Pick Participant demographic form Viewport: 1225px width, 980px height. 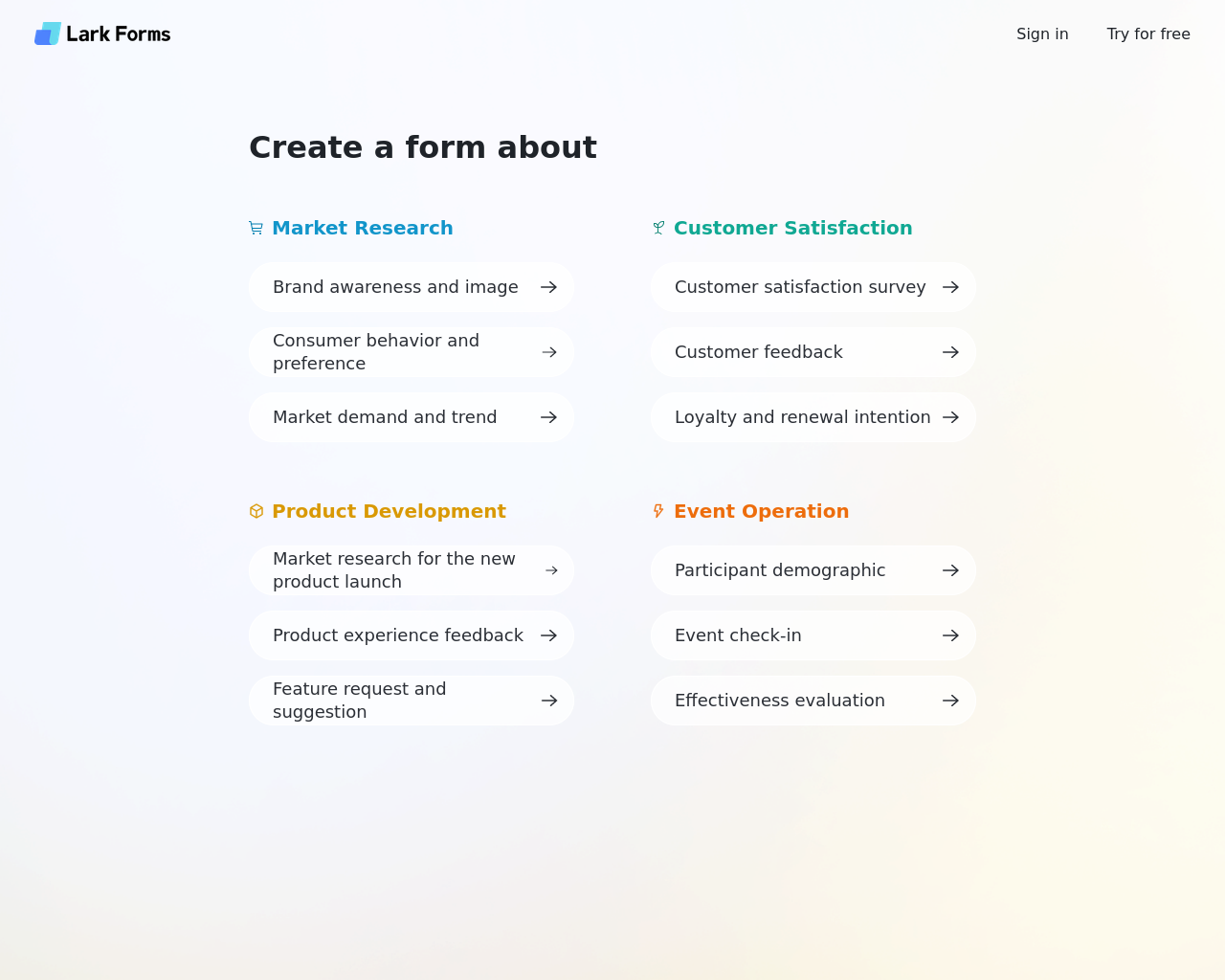click(813, 570)
